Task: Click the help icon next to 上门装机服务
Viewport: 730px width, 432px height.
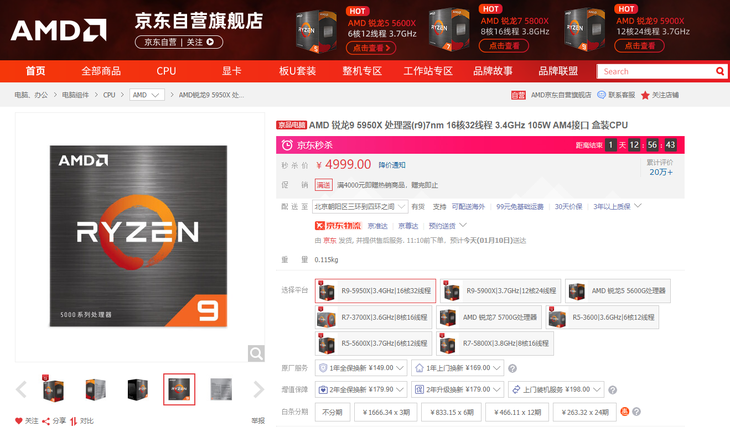Action: (x=613, y=390)
